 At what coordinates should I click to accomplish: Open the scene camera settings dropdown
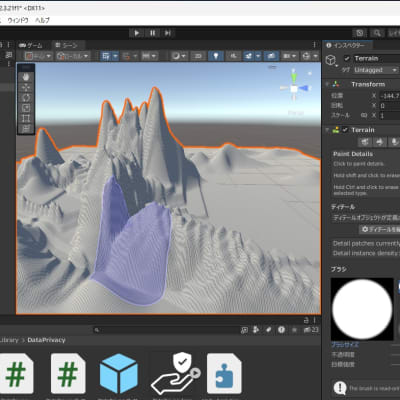point(290,56)
